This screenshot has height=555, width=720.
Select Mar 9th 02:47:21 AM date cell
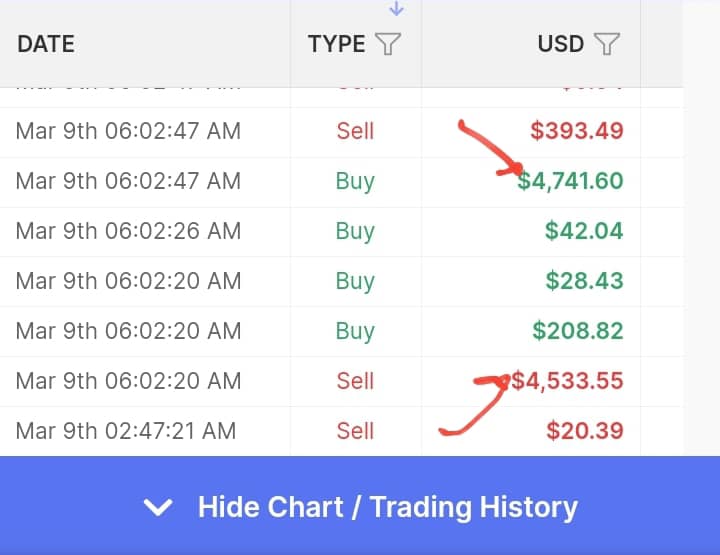pyautogui.click(x=126, y=431)
